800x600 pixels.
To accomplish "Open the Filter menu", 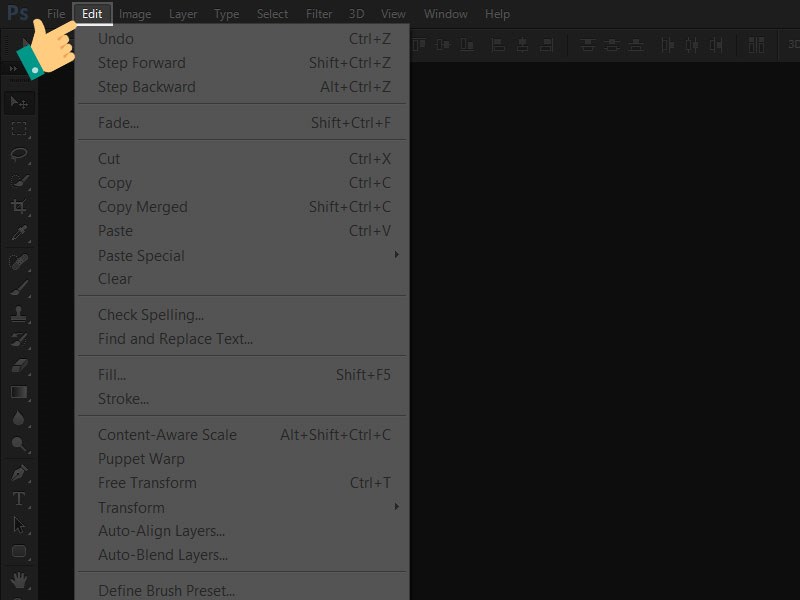I will point(319,13).
